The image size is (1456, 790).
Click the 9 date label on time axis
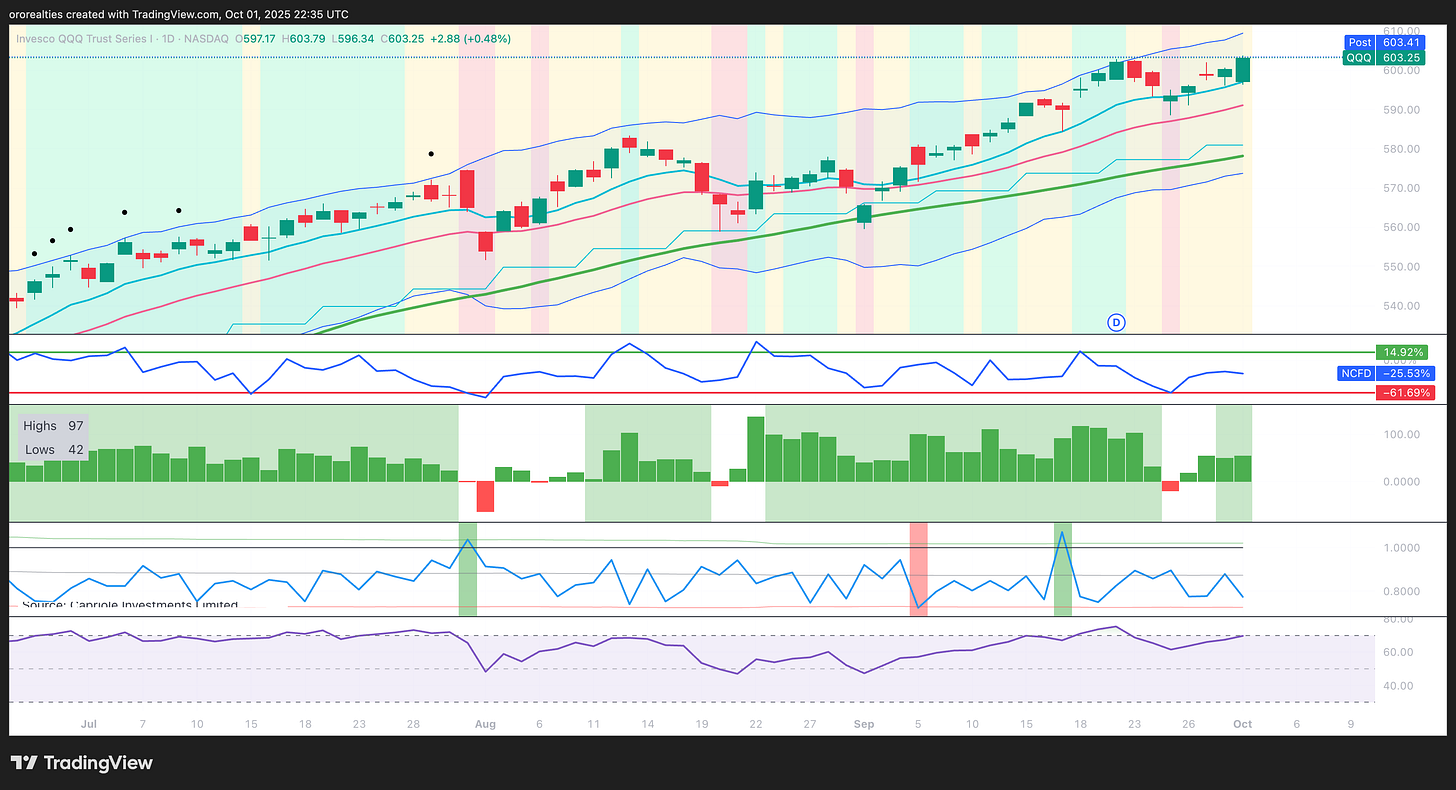(1351, 723)
